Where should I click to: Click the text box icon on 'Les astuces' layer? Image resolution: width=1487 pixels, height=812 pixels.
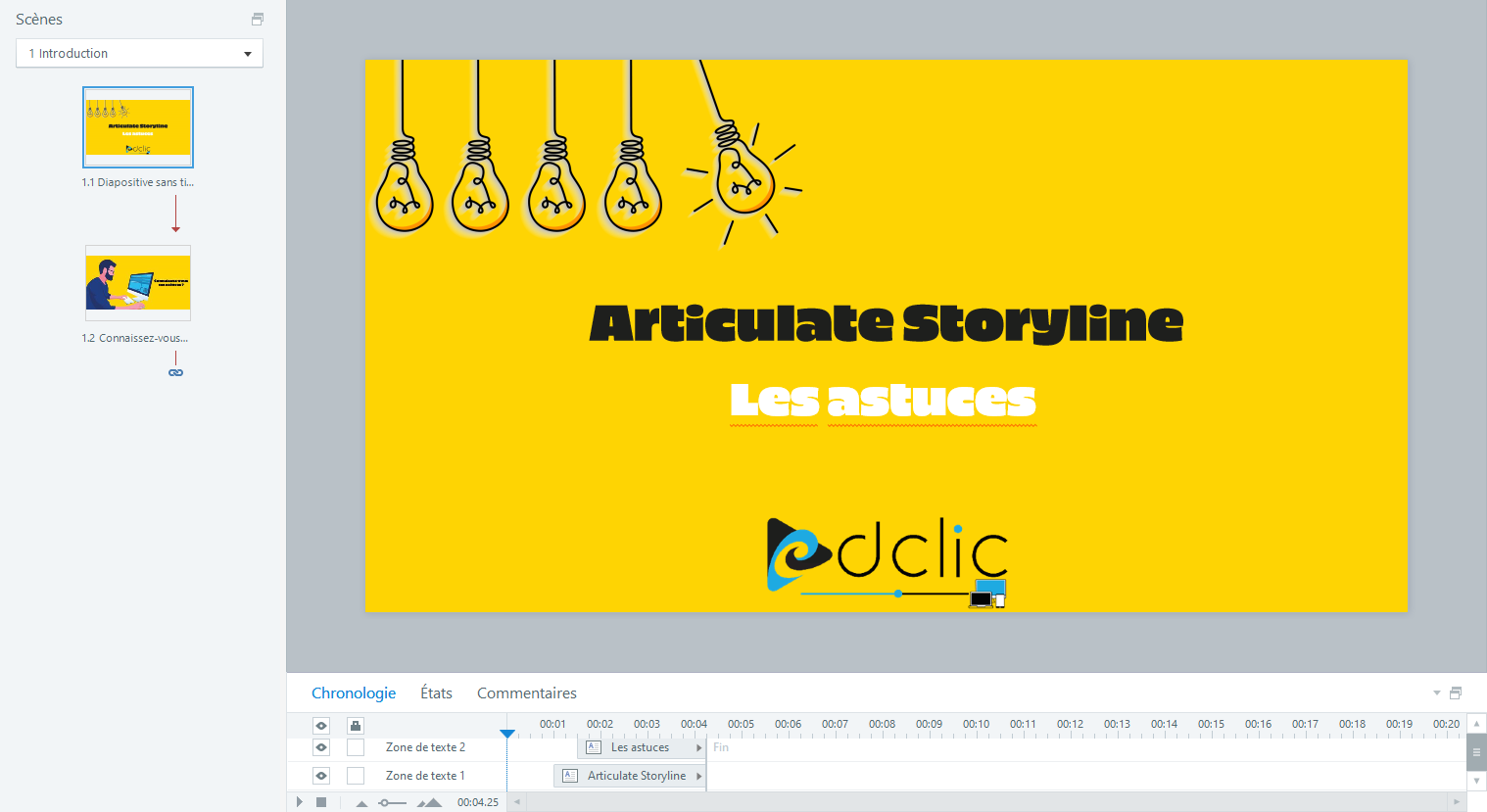[593, 747]
